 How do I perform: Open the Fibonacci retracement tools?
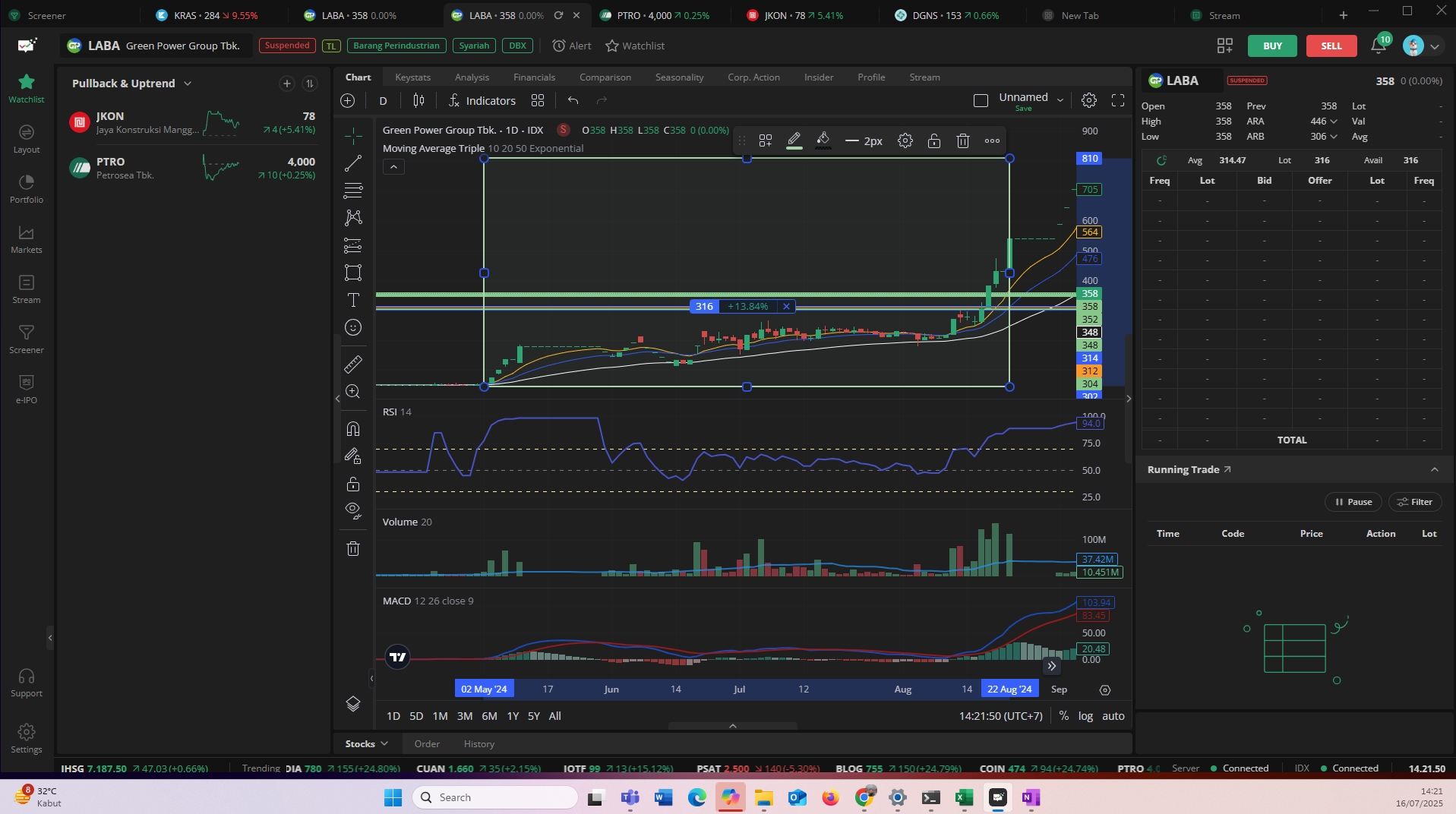[353, 191]
